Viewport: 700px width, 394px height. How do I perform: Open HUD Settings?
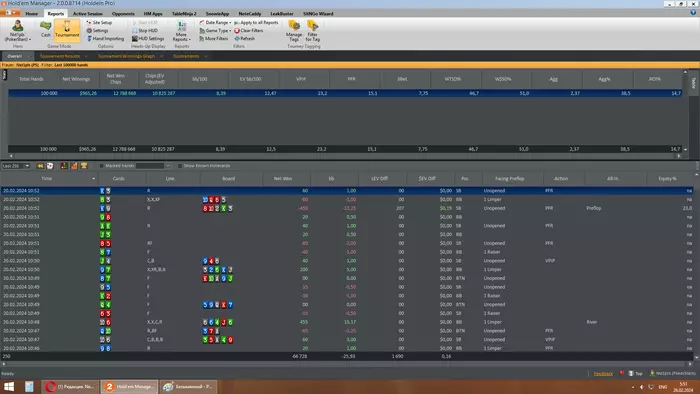click(148, 38)
